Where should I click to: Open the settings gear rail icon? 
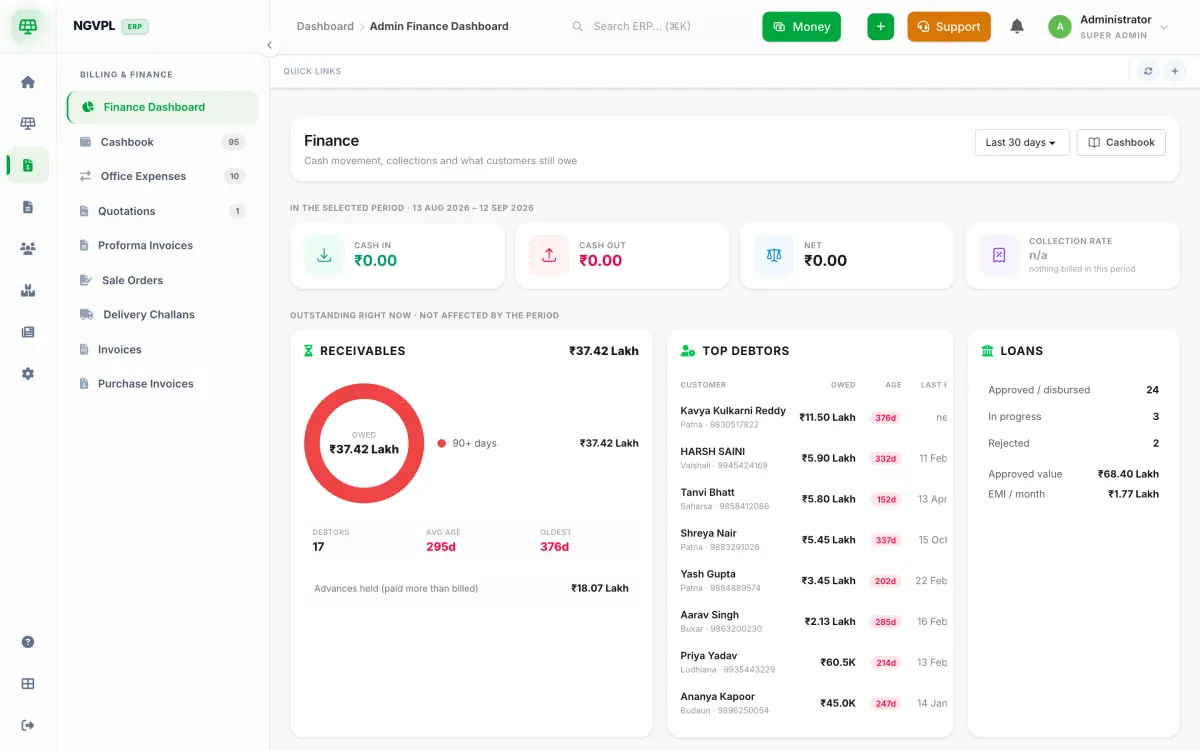[28, 373]
